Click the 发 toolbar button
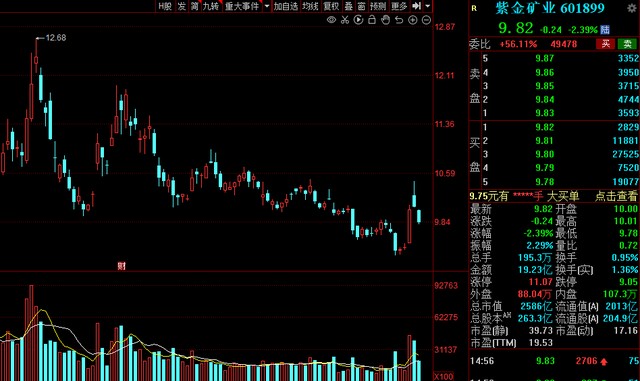The image size is (640, 381). point(182,6)
